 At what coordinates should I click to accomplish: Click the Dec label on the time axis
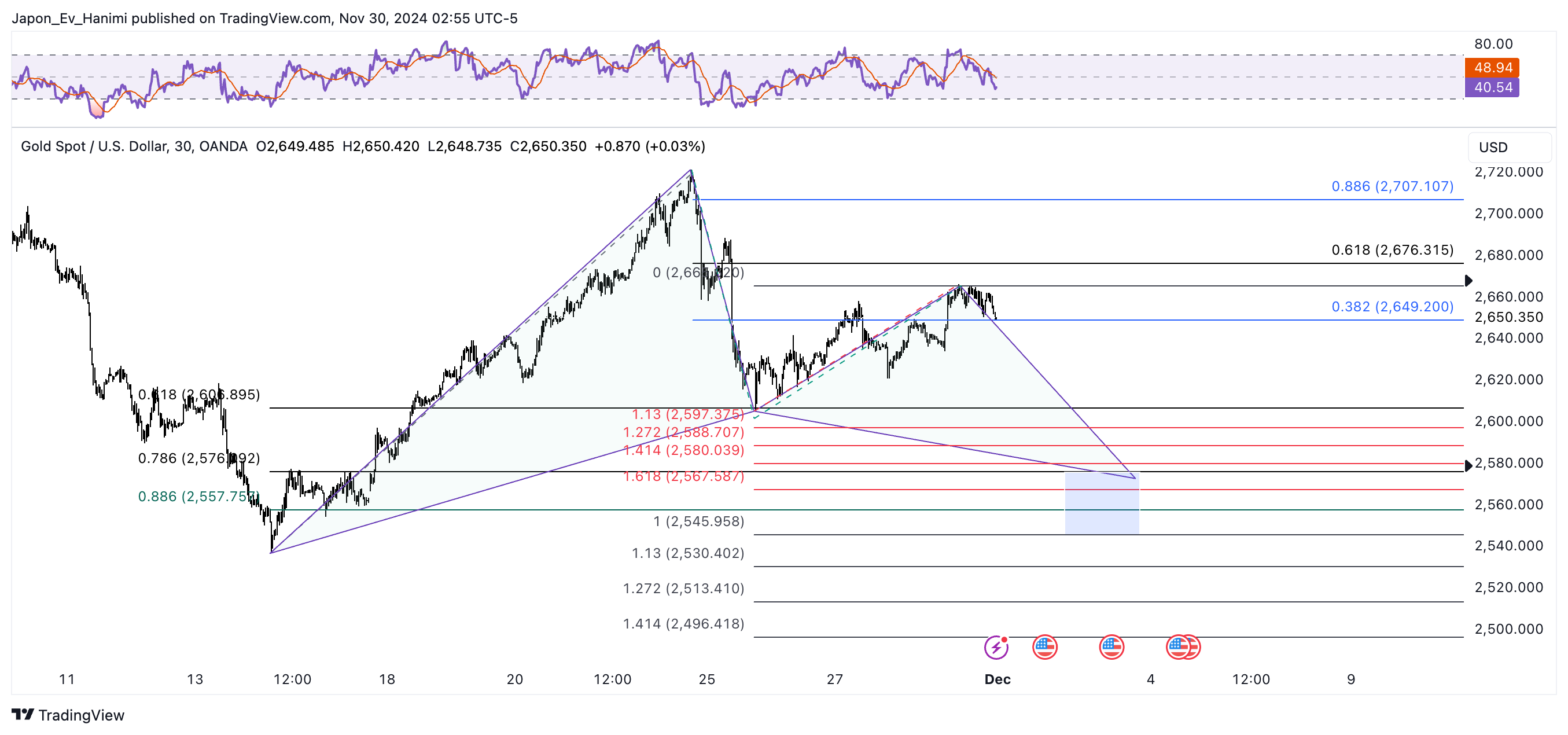(x=998, y=679)
